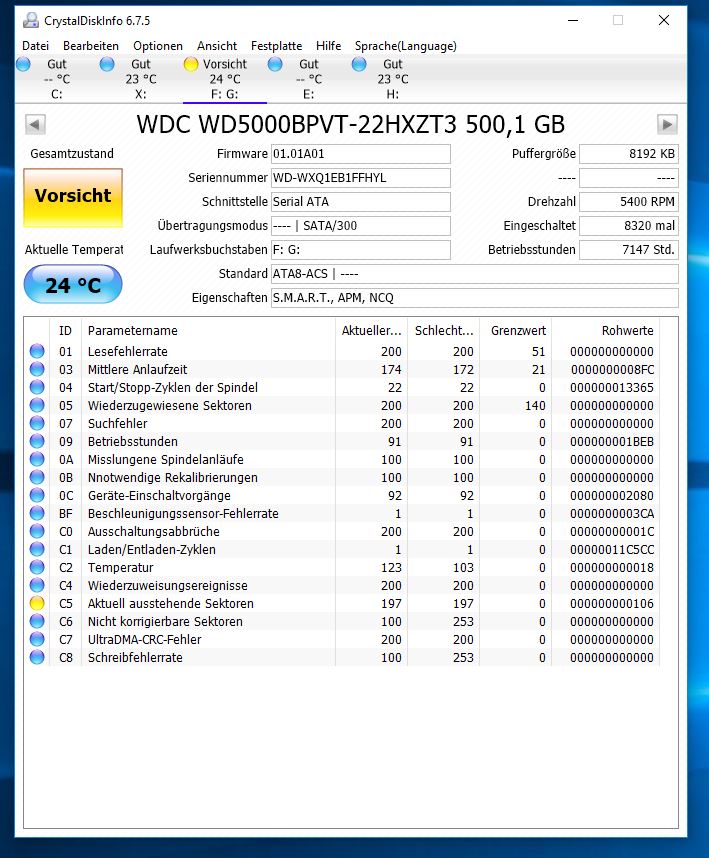Click the Seriennummer field WD-WXQ1EB1FFHYL

coord(361,178)
